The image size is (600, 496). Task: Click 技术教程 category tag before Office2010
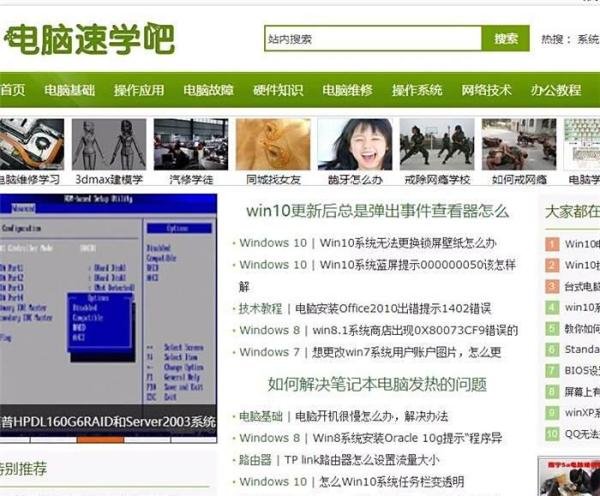[x=260, y=308]
